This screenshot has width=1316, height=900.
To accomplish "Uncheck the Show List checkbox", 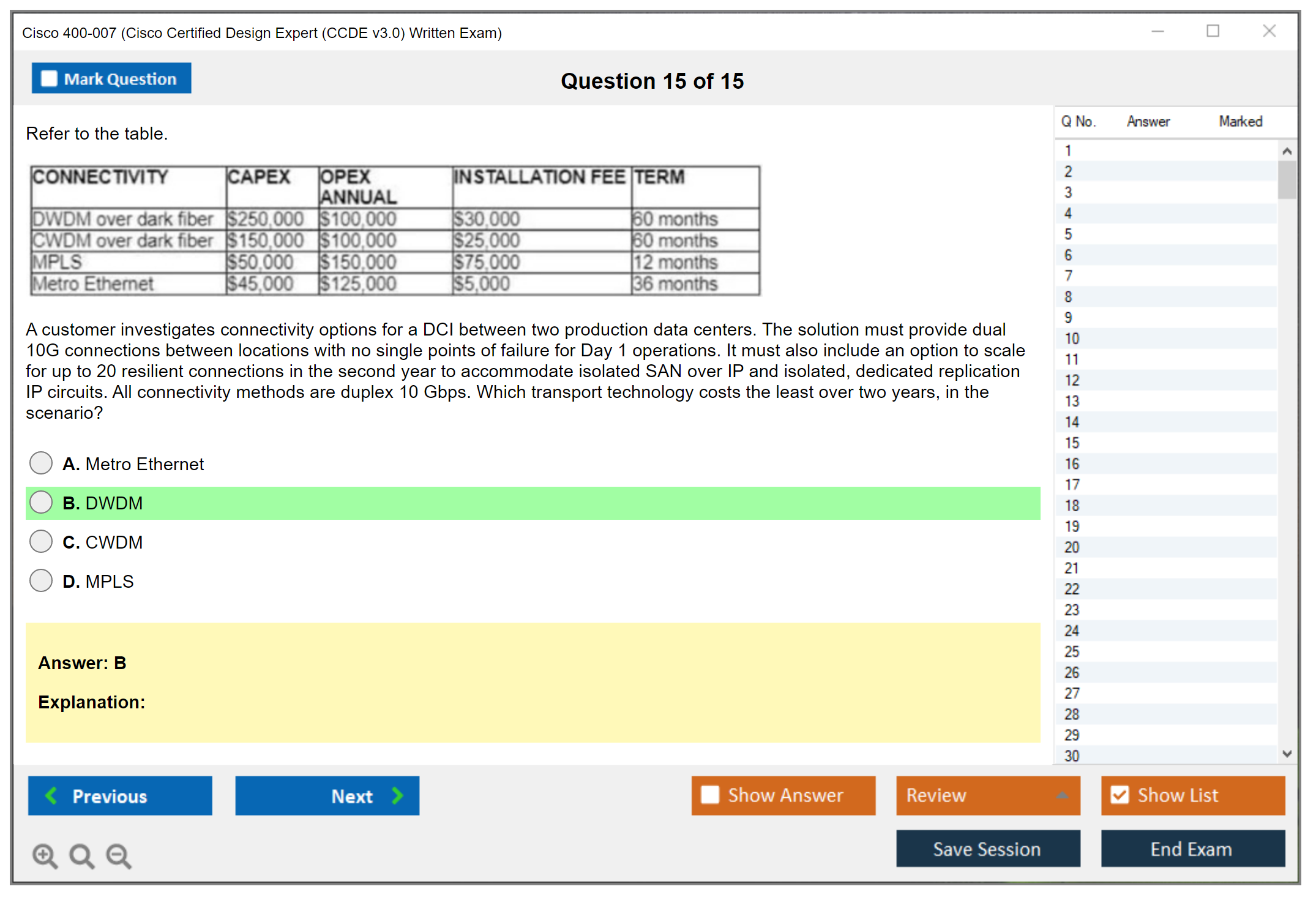I will tap(1120, 795).
